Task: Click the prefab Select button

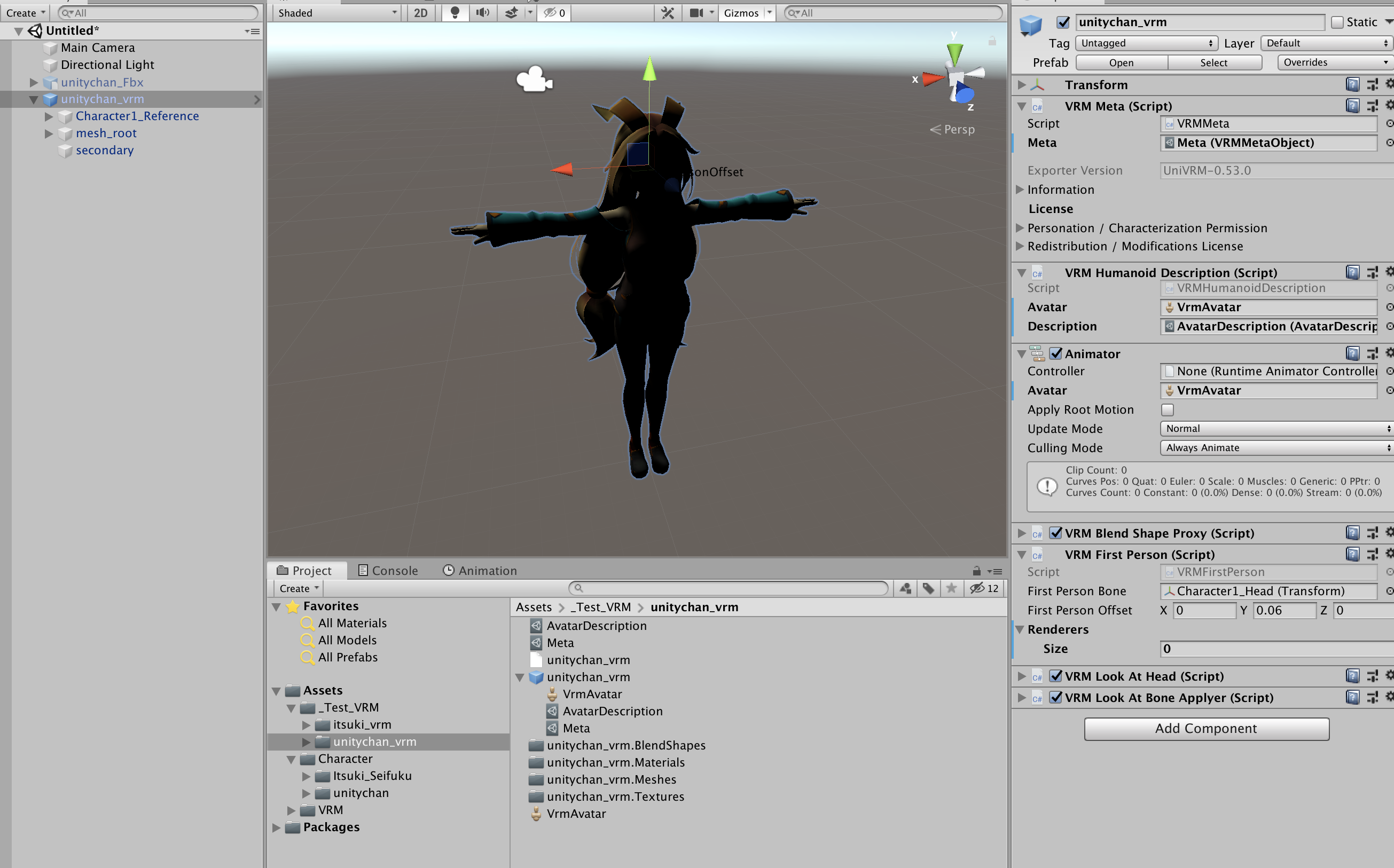Action: (1213, 62)
